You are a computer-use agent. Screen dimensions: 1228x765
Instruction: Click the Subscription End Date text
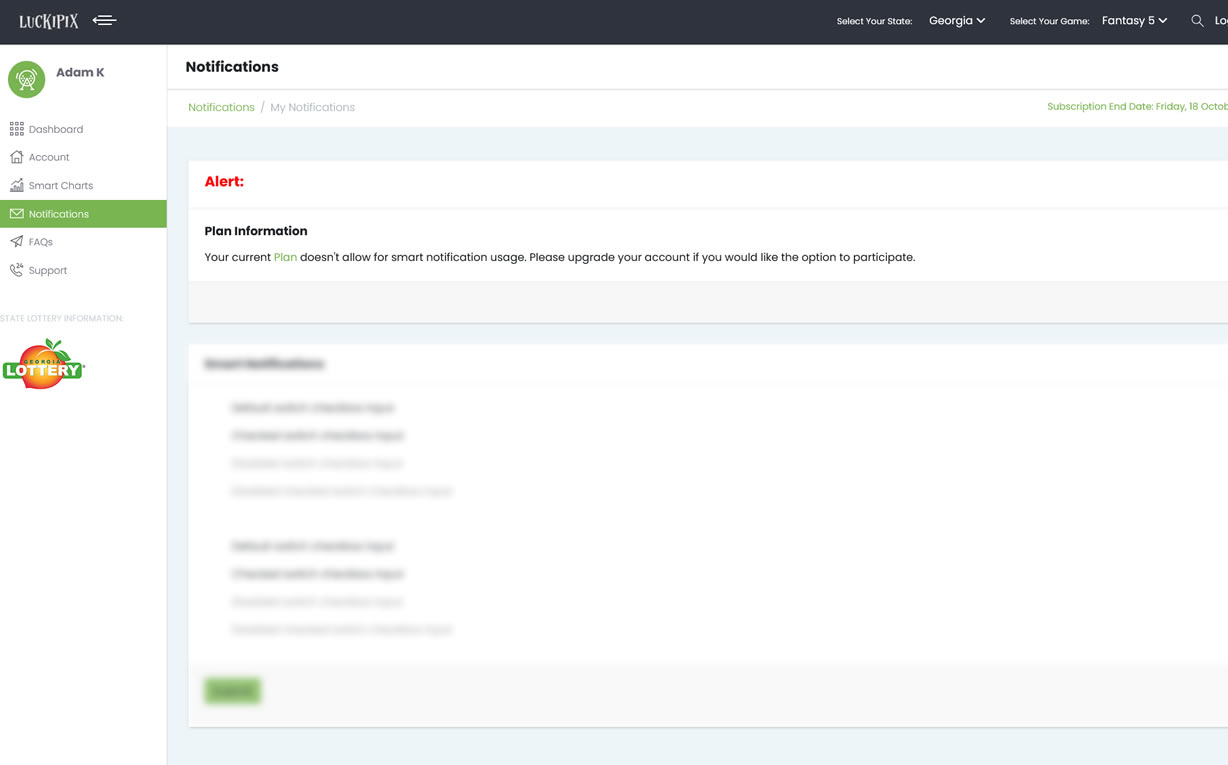[x=1137, y=106]
